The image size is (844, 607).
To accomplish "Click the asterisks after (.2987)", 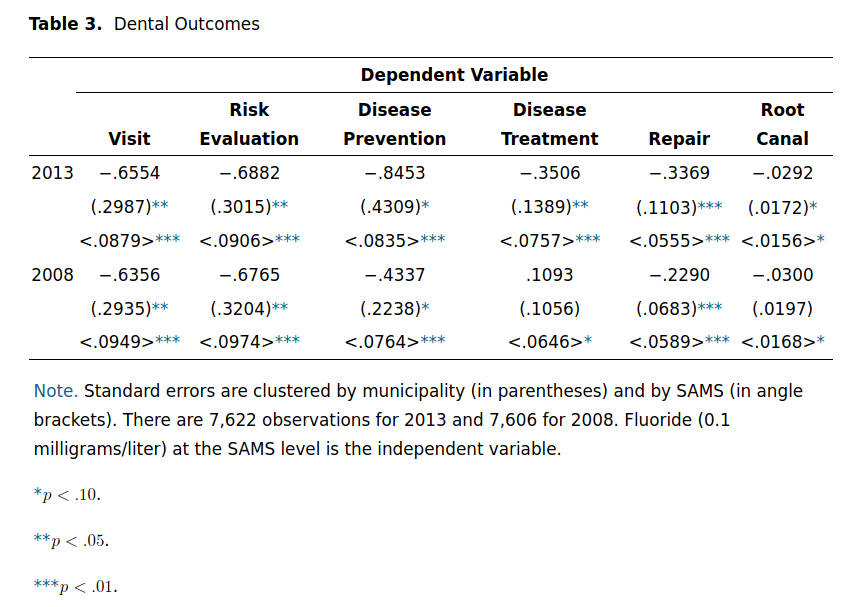I will pos(160,206).
